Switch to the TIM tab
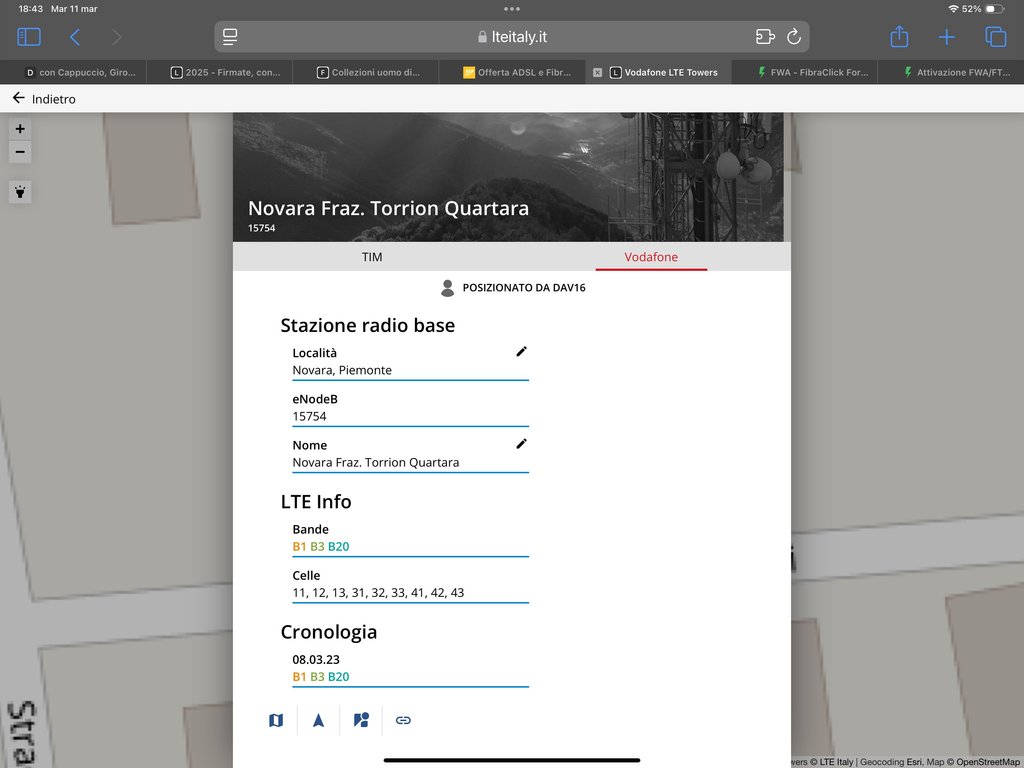Screen dimensions: 1024x768 (x=372, y=257)
